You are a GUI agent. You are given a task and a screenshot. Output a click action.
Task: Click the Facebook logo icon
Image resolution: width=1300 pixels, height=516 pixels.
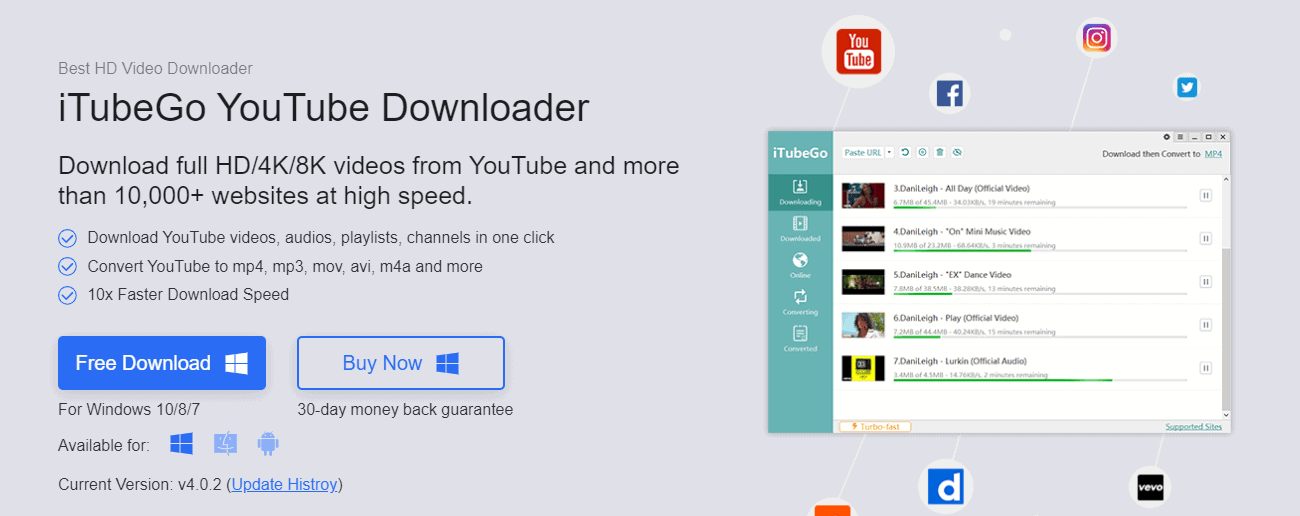pos(949,94)
